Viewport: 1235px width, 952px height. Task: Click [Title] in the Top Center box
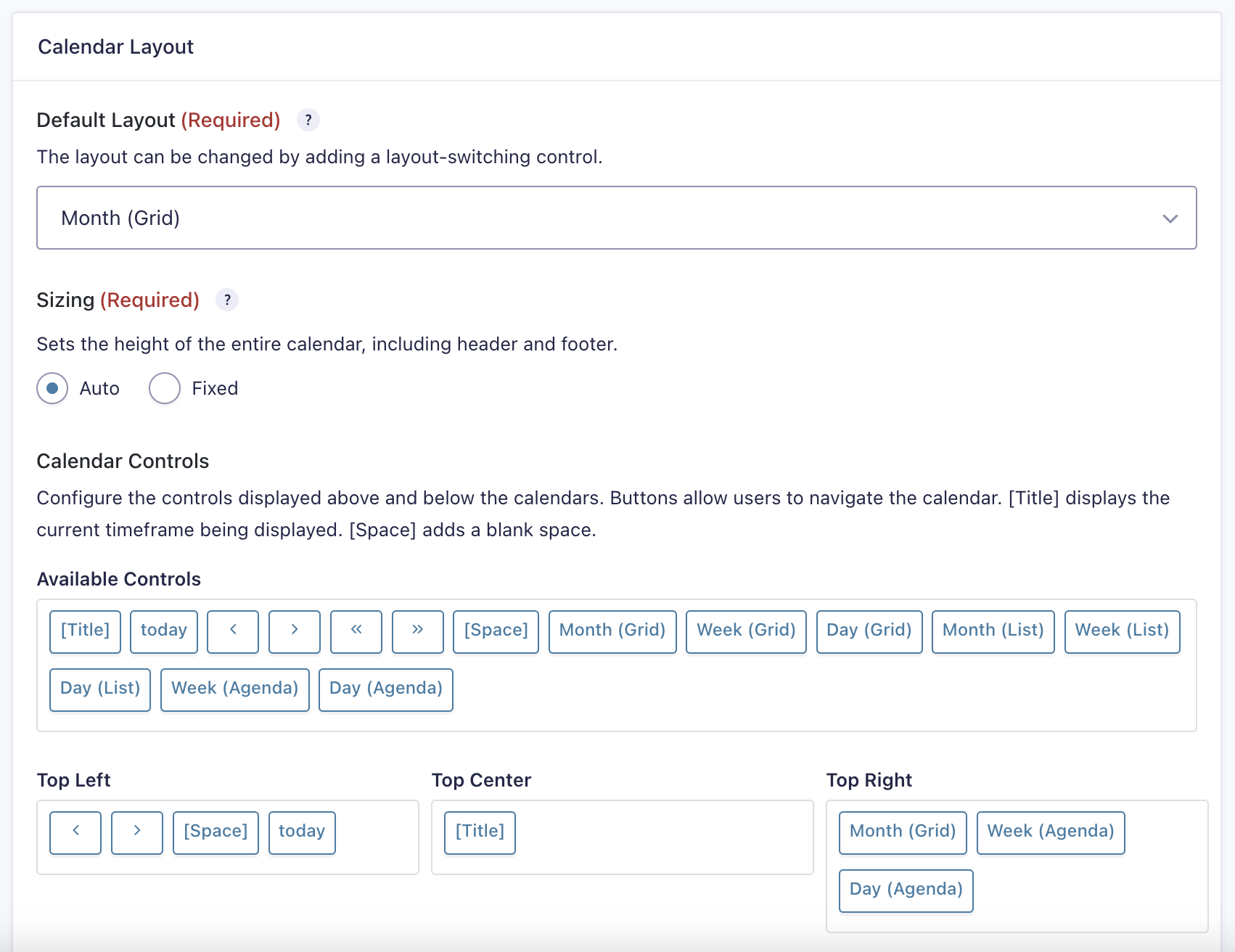point(480,832)
